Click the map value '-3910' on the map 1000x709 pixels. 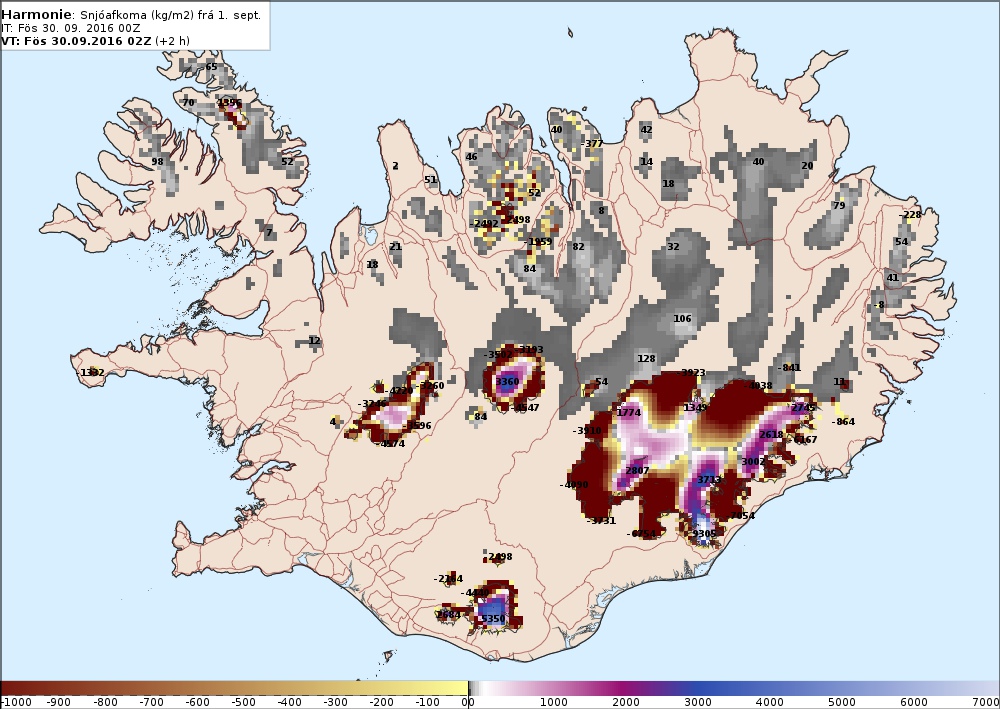(x=587, y=431)
